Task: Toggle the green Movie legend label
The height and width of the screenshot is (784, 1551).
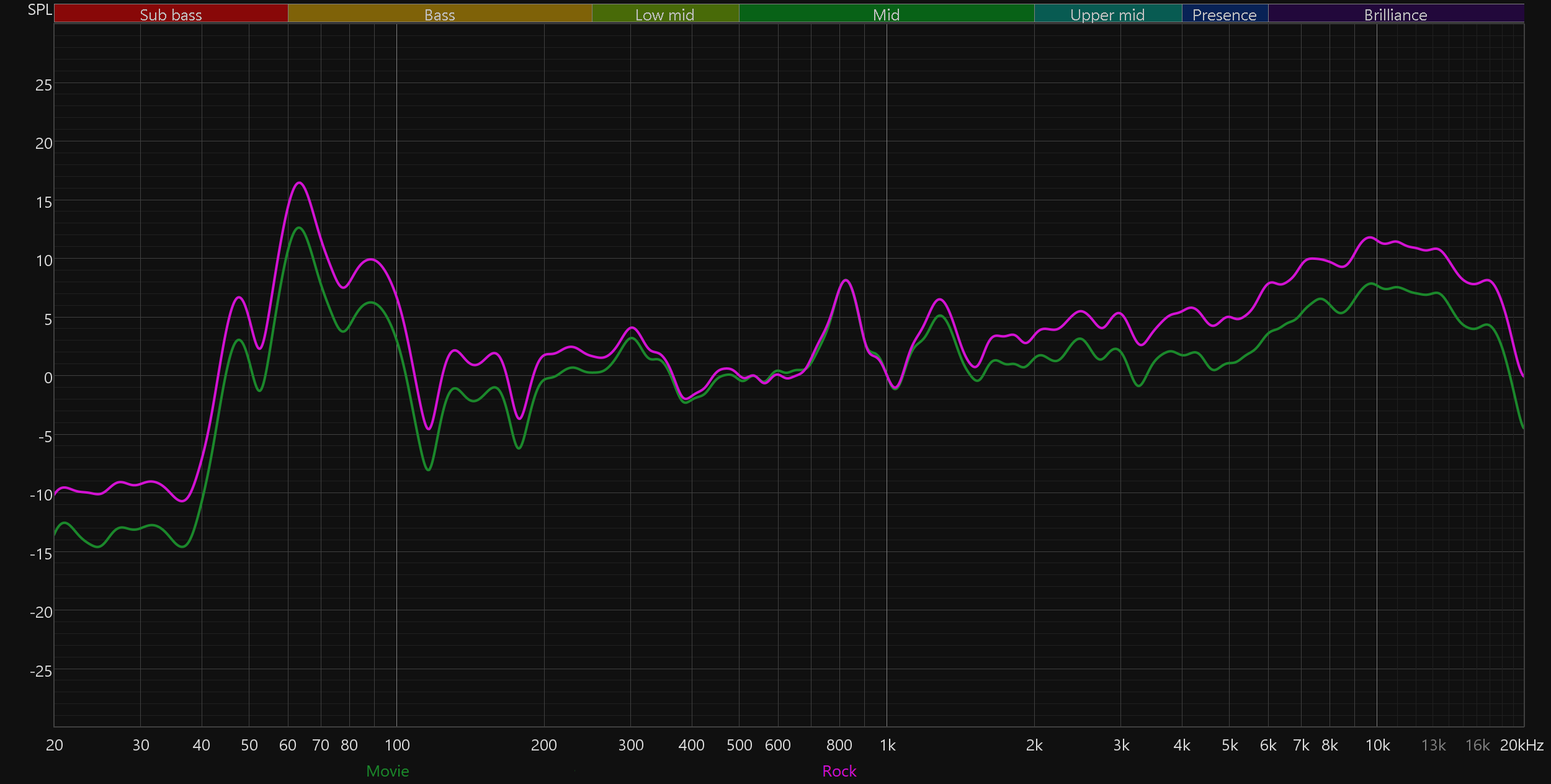Action: [388, 771]
